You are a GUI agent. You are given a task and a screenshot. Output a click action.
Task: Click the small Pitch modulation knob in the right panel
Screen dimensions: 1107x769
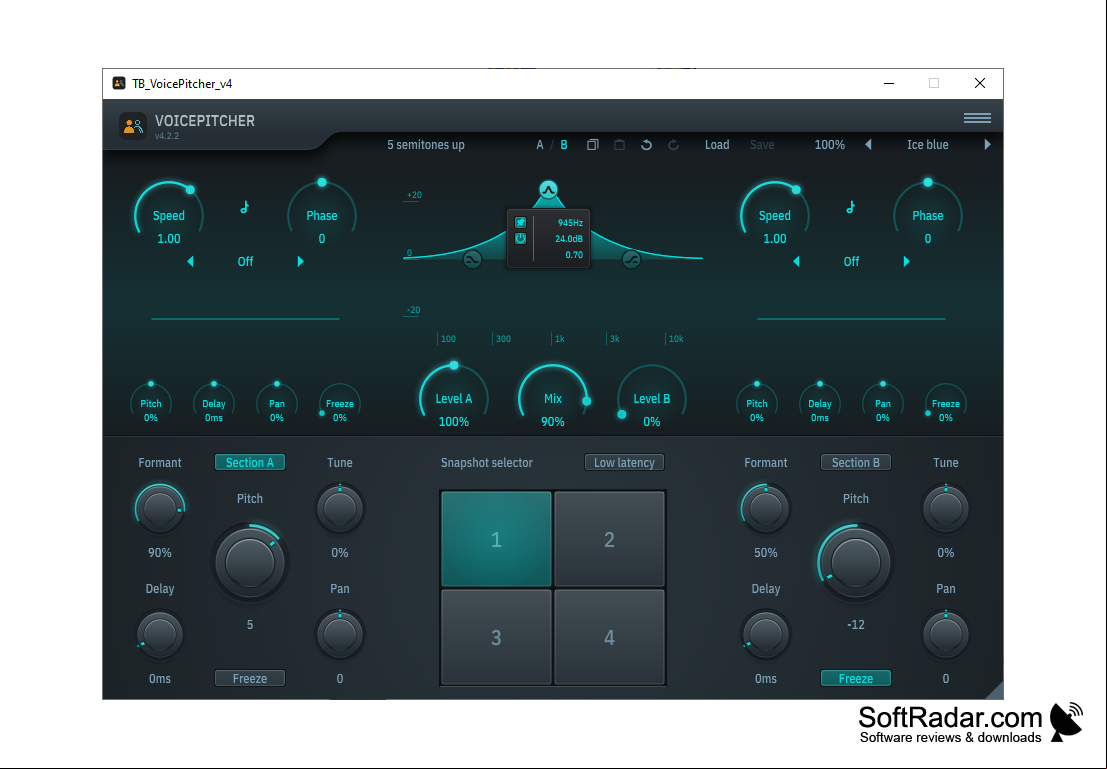[757, 404]
